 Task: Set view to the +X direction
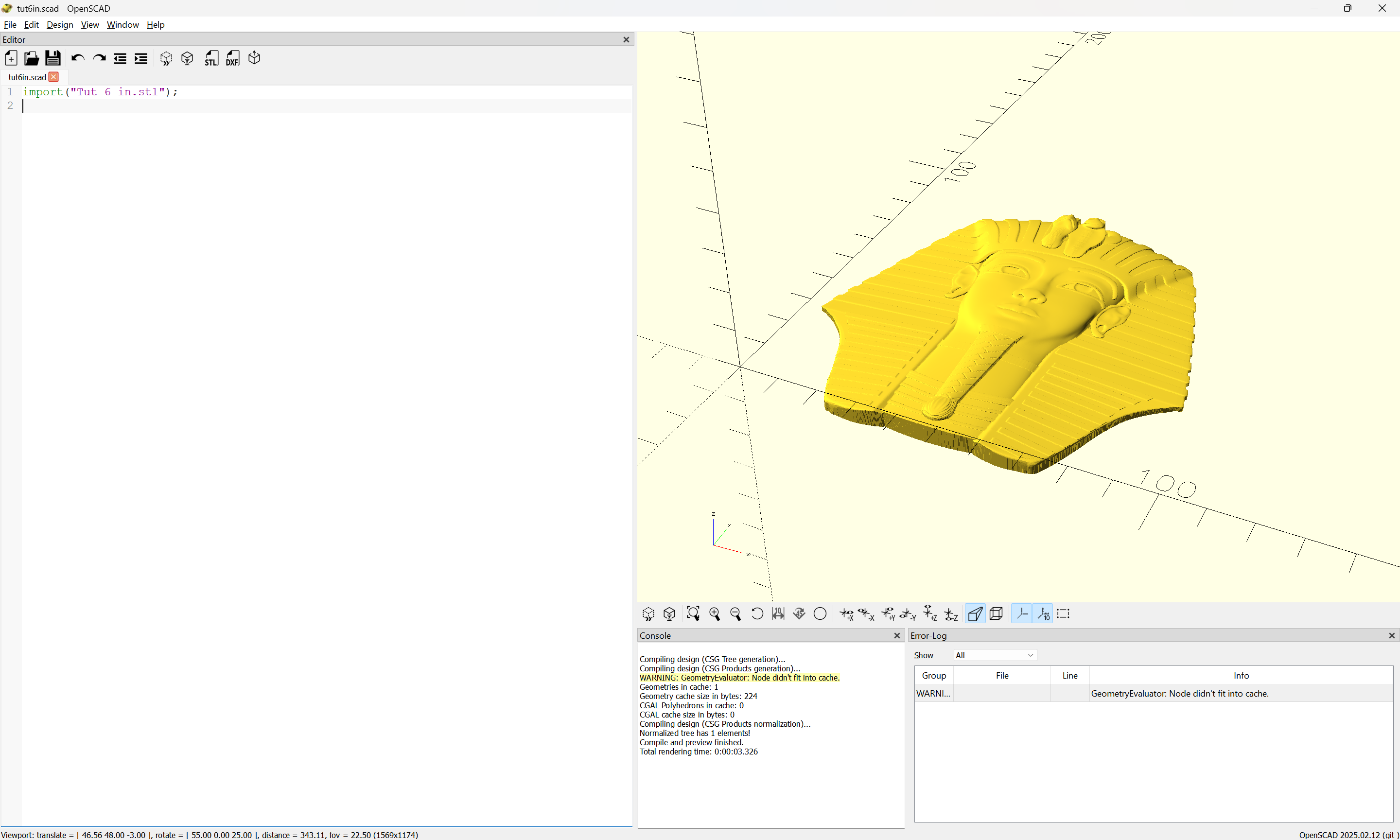(847, 613)
